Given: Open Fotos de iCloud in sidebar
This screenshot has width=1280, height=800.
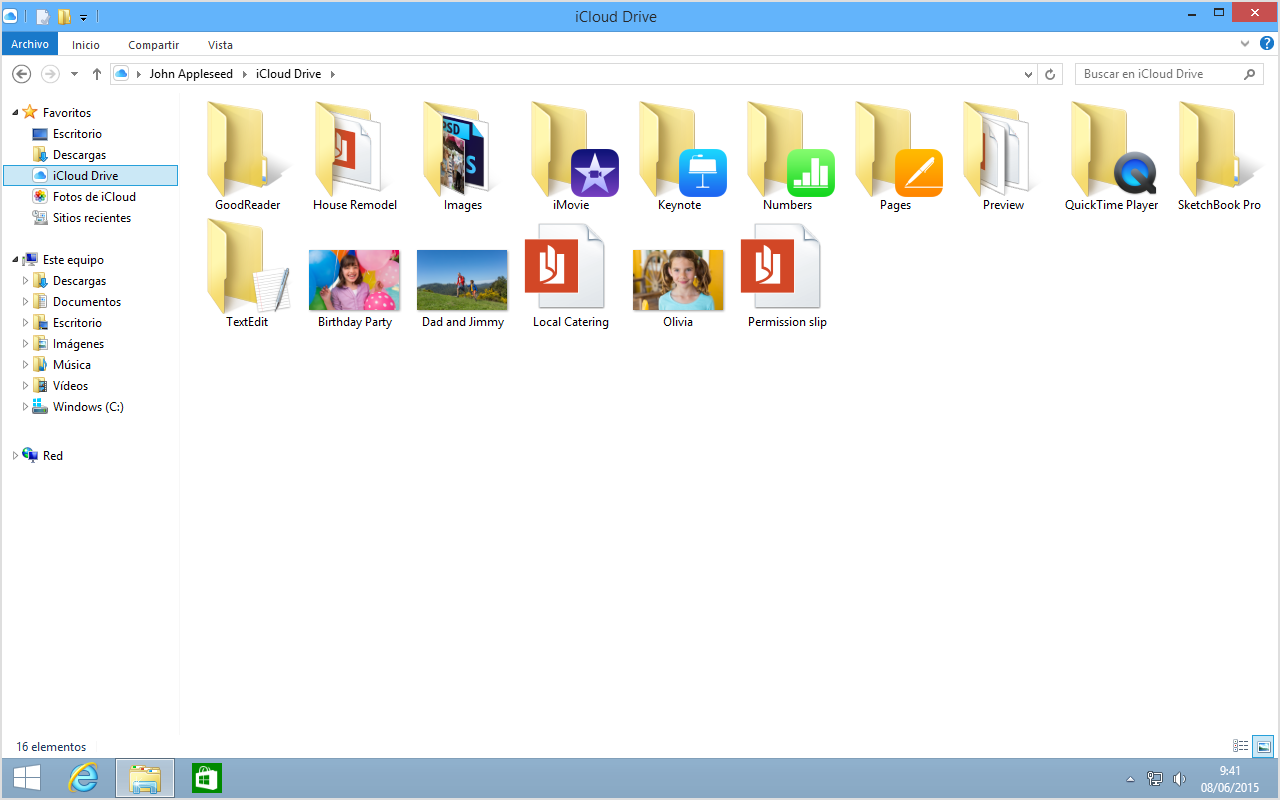Looking at the screenshot, I should [94, 197].
